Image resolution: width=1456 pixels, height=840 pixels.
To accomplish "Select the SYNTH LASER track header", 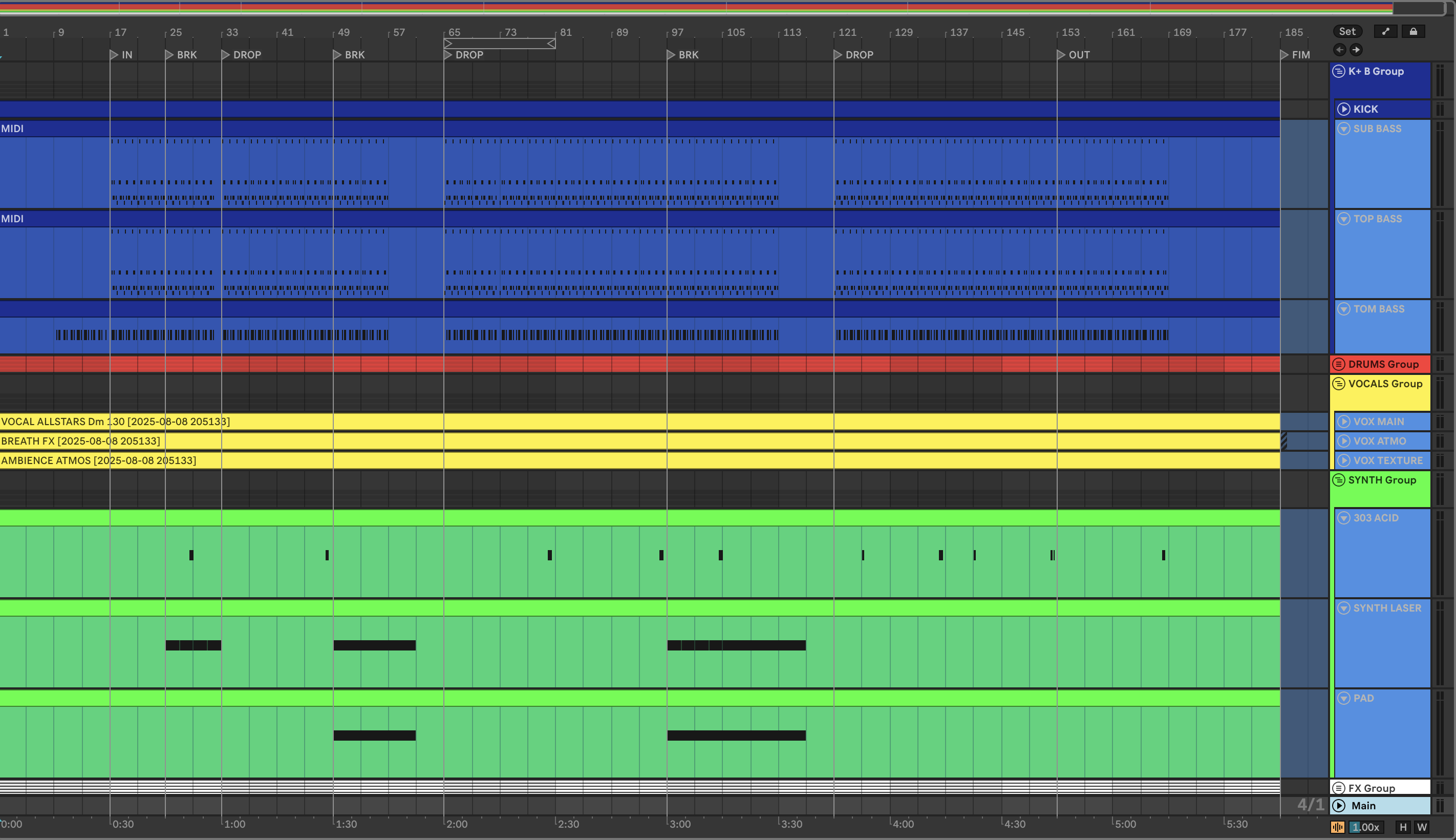I will click(1387, 608).
